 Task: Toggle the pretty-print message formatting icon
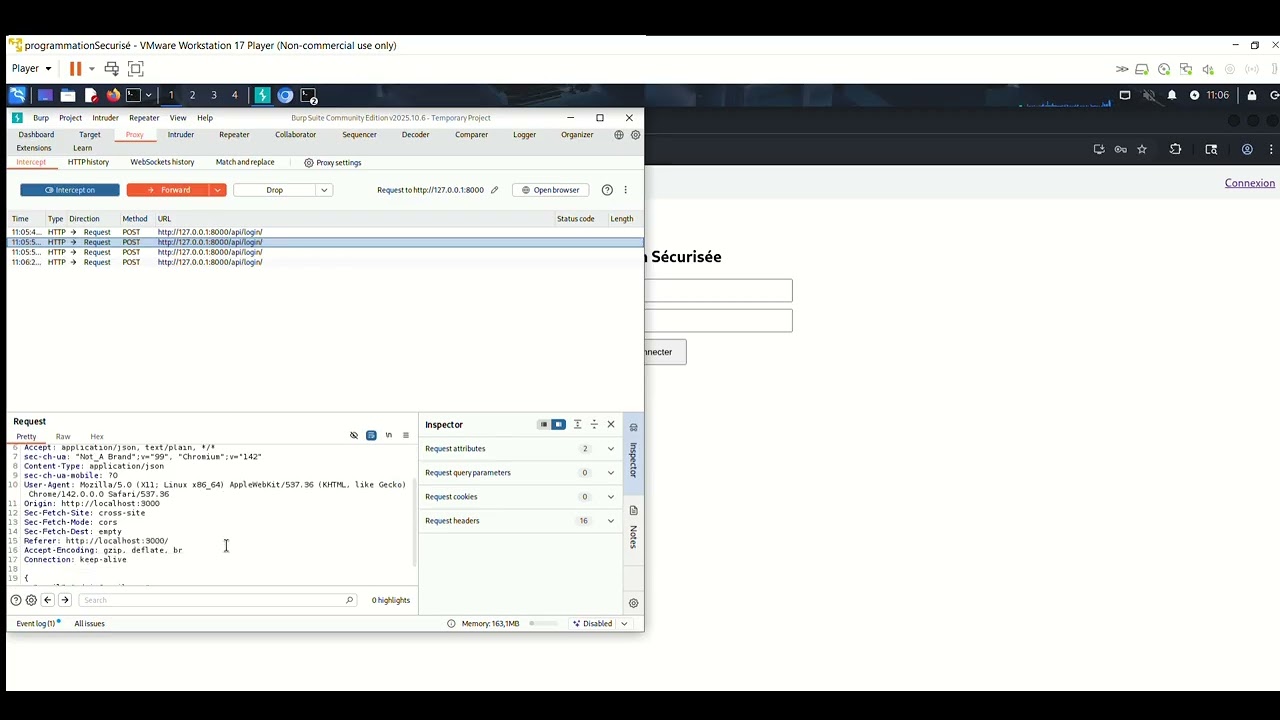click(x=371, y=436)
